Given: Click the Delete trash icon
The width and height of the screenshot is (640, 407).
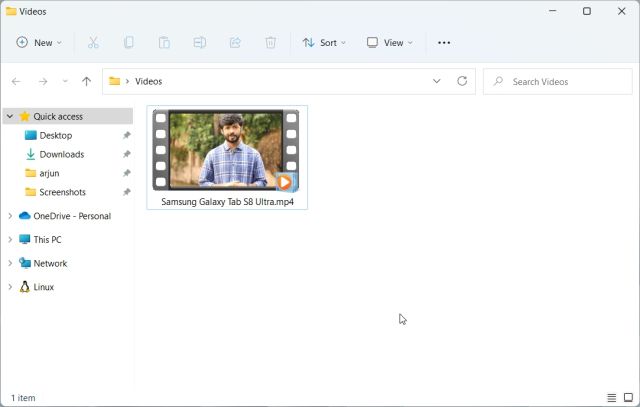Looking at the screenshot, I should pos(270,43).
